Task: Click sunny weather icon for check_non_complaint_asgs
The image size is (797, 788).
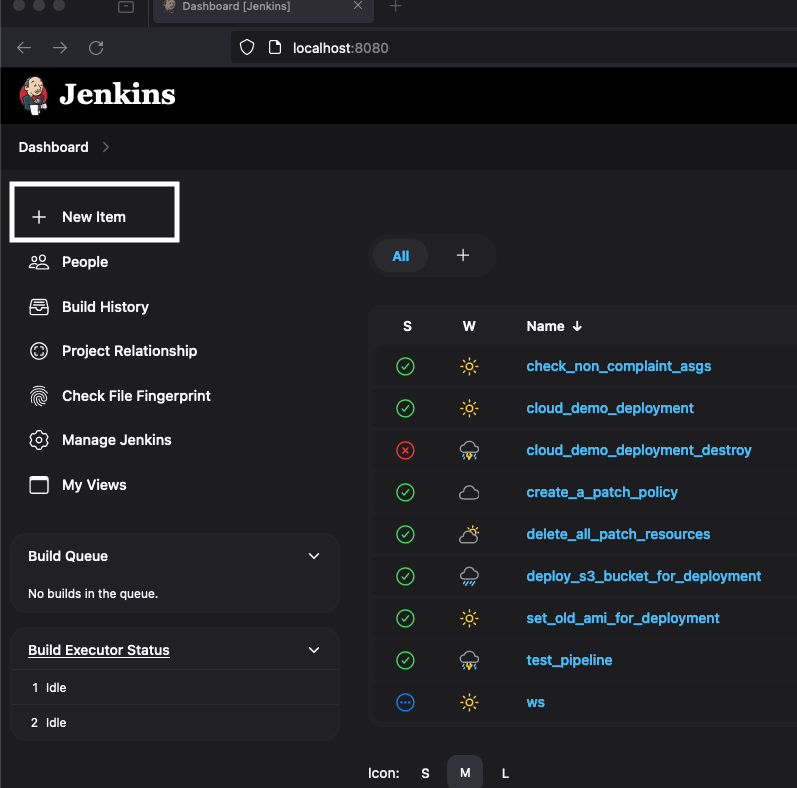Action: click(469, 366)
